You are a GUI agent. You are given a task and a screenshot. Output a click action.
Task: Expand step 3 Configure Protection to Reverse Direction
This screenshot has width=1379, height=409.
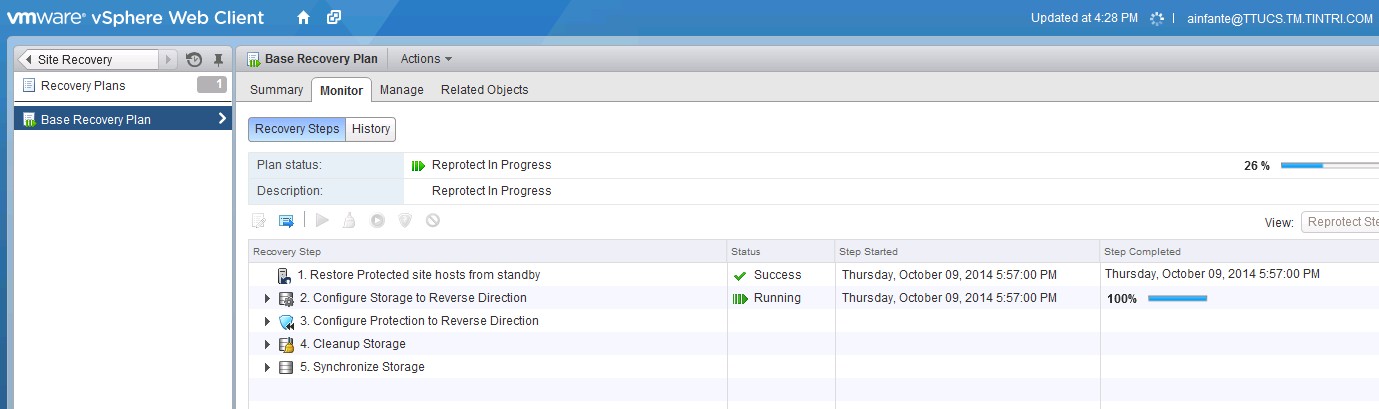pyautogui.click(x=267, y=321)
